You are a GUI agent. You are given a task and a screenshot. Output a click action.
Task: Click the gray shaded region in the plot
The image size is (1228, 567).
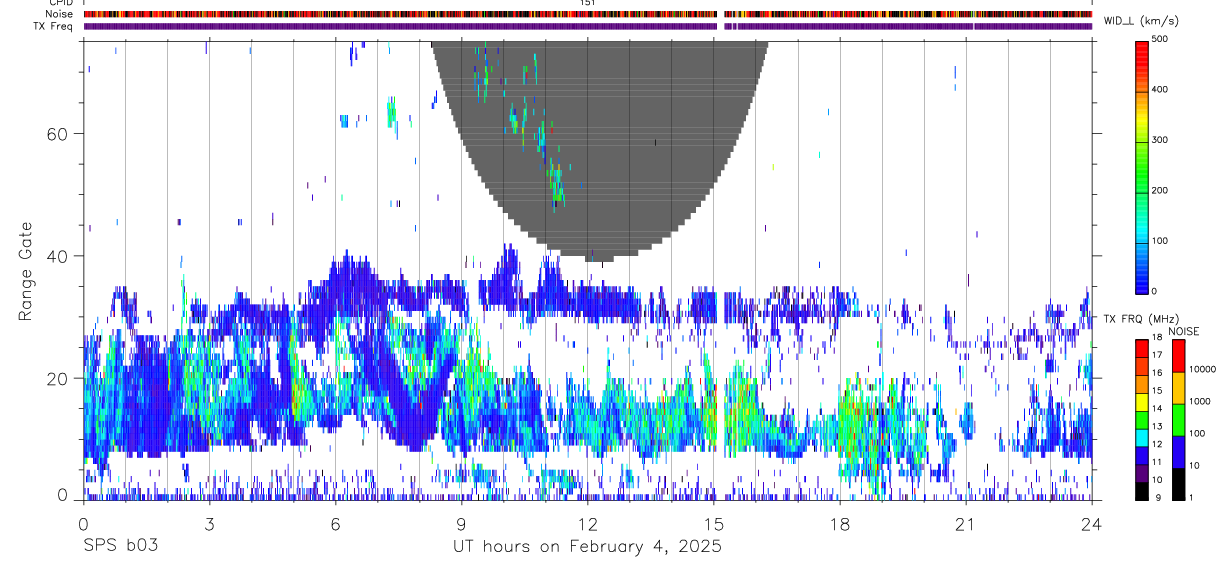[600, 150]
